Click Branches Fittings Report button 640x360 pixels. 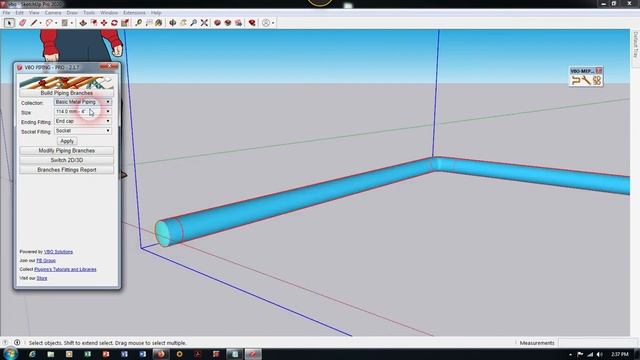(67, 170)
